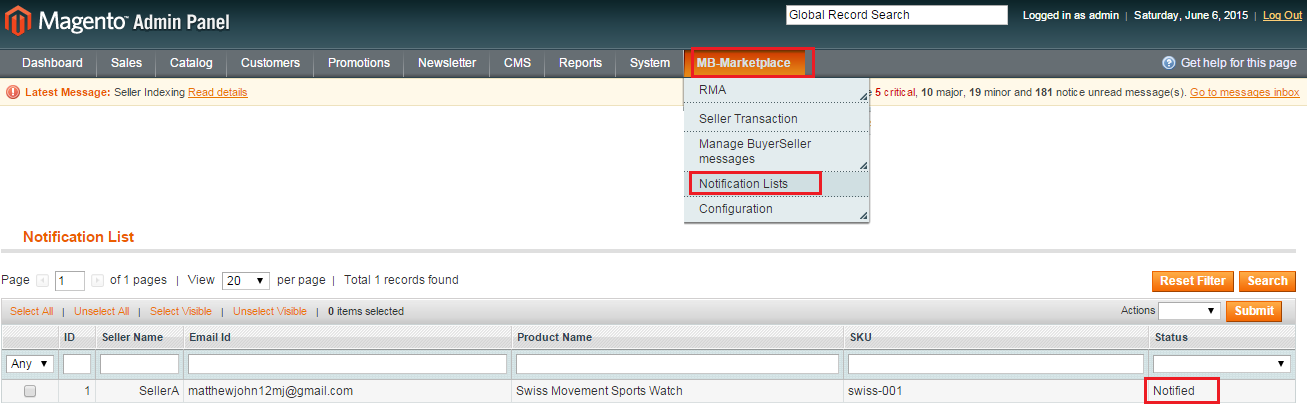Open the Read details link
The image size is (1307, 416).
click(x=217, y=92)
